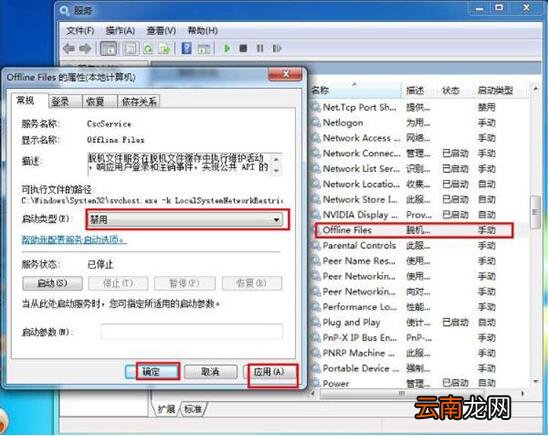The width and height of the screenshot is (548, 436).
Task: Select the Network Locatio... service row
Action: tap(419, 184)
